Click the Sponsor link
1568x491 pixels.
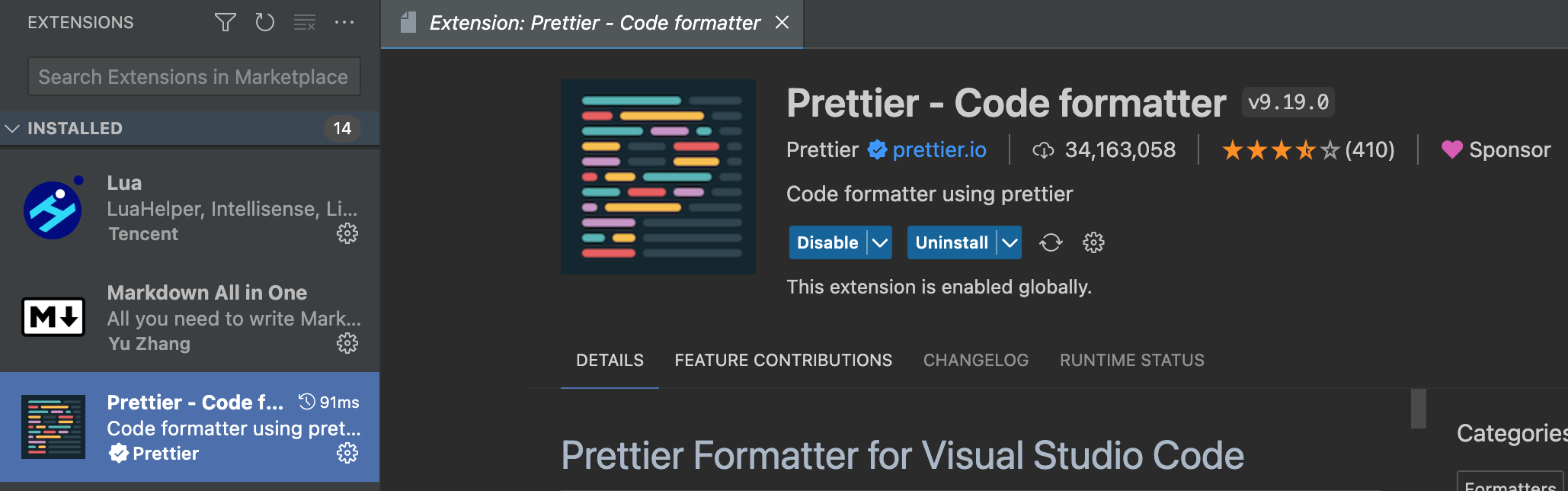pos(1509,150)
